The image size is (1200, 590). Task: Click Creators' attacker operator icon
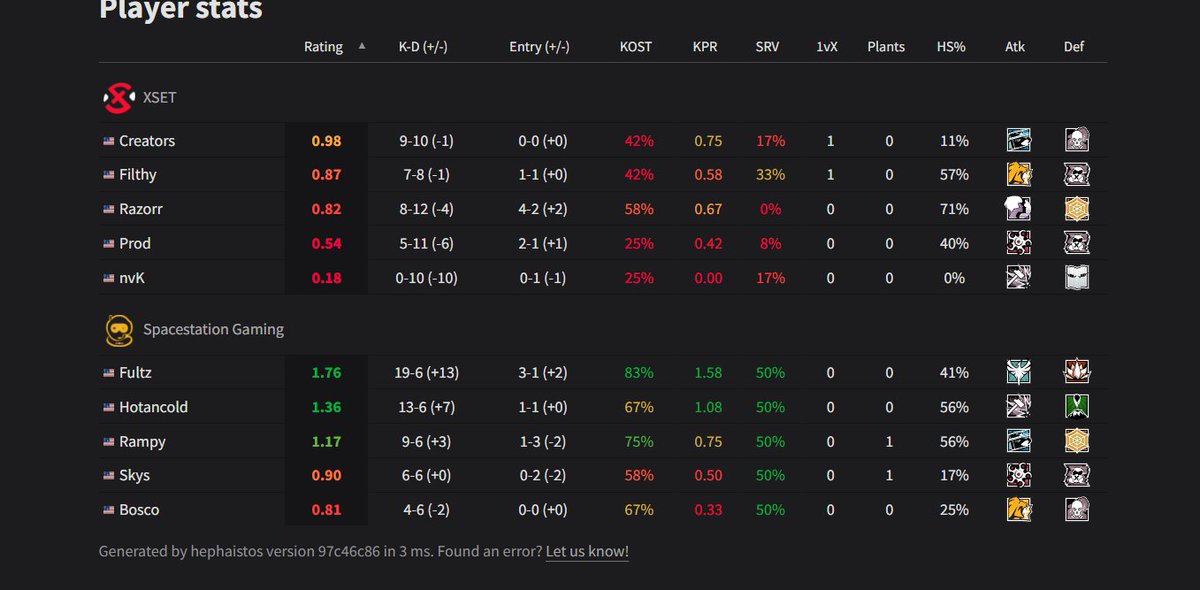pyautogui.click(x=1018, y=140)
